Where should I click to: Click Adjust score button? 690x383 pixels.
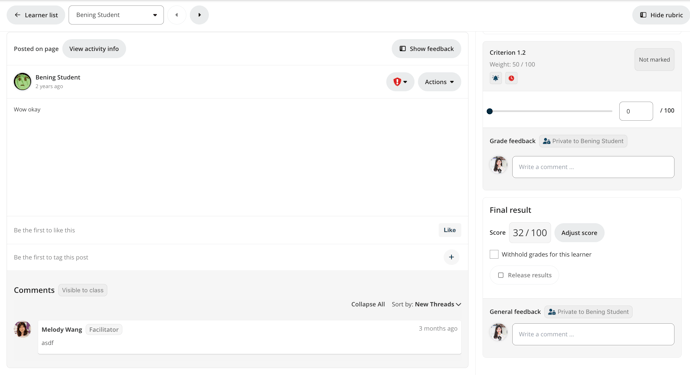(579, 232)
